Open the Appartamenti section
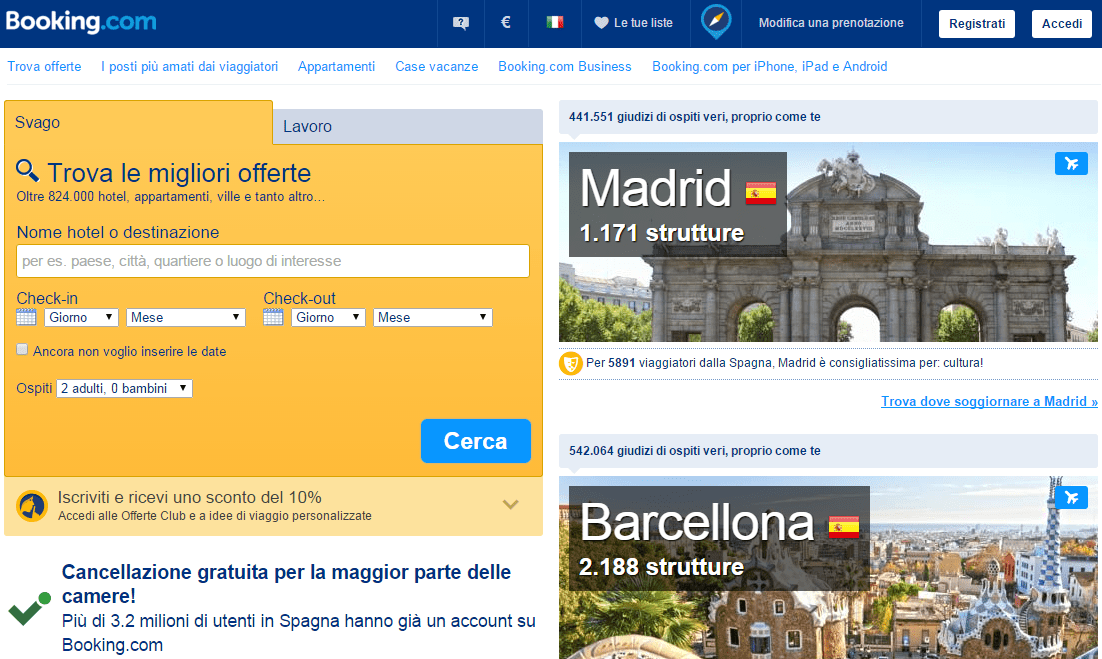 pyautogui.click(x=336, y=66)
